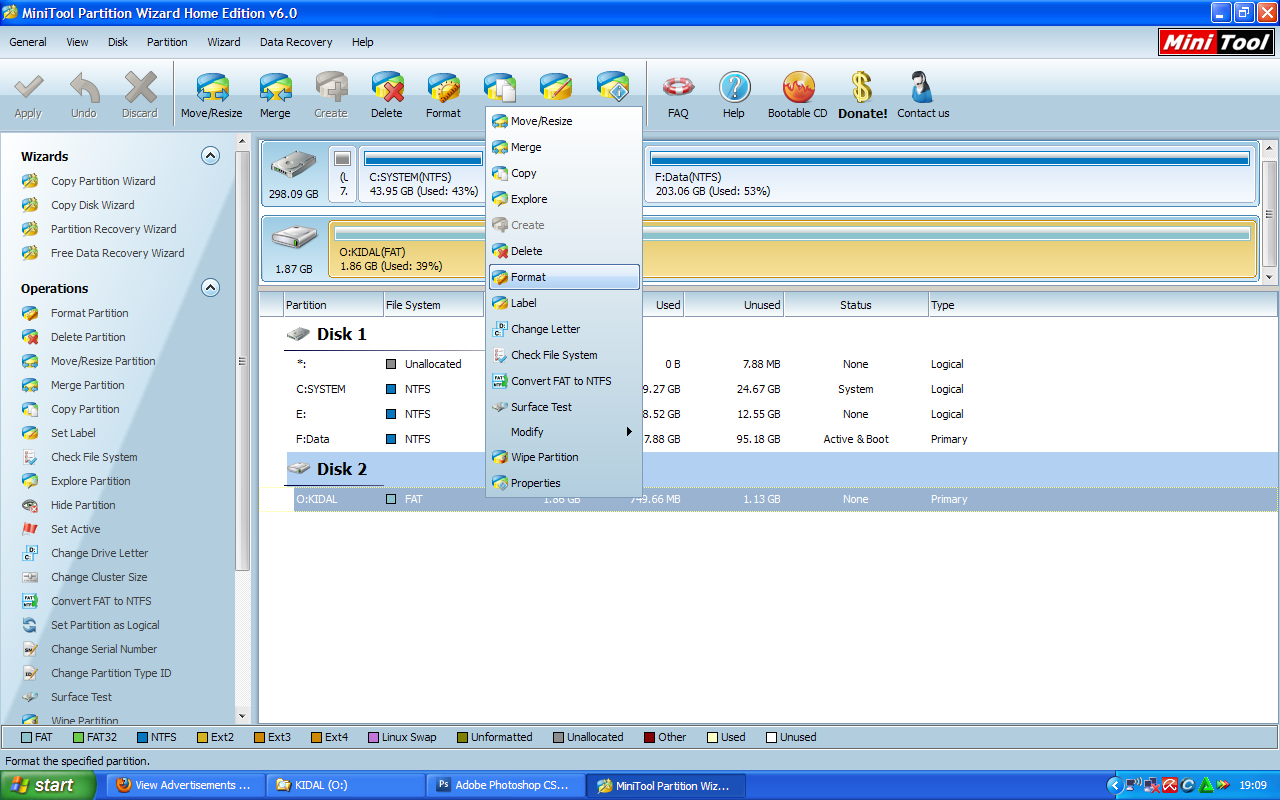Select F:Data partition block in disk map
1280x800 pixels.
[x=951, y=174]
